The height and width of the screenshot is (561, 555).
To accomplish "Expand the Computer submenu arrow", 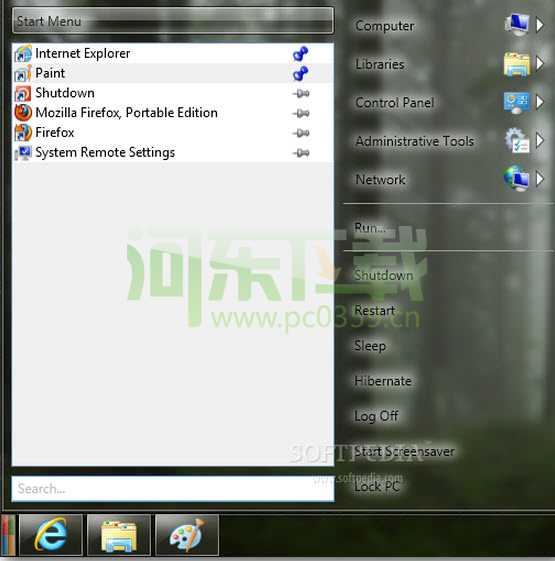I will click(x=540, y=25).
